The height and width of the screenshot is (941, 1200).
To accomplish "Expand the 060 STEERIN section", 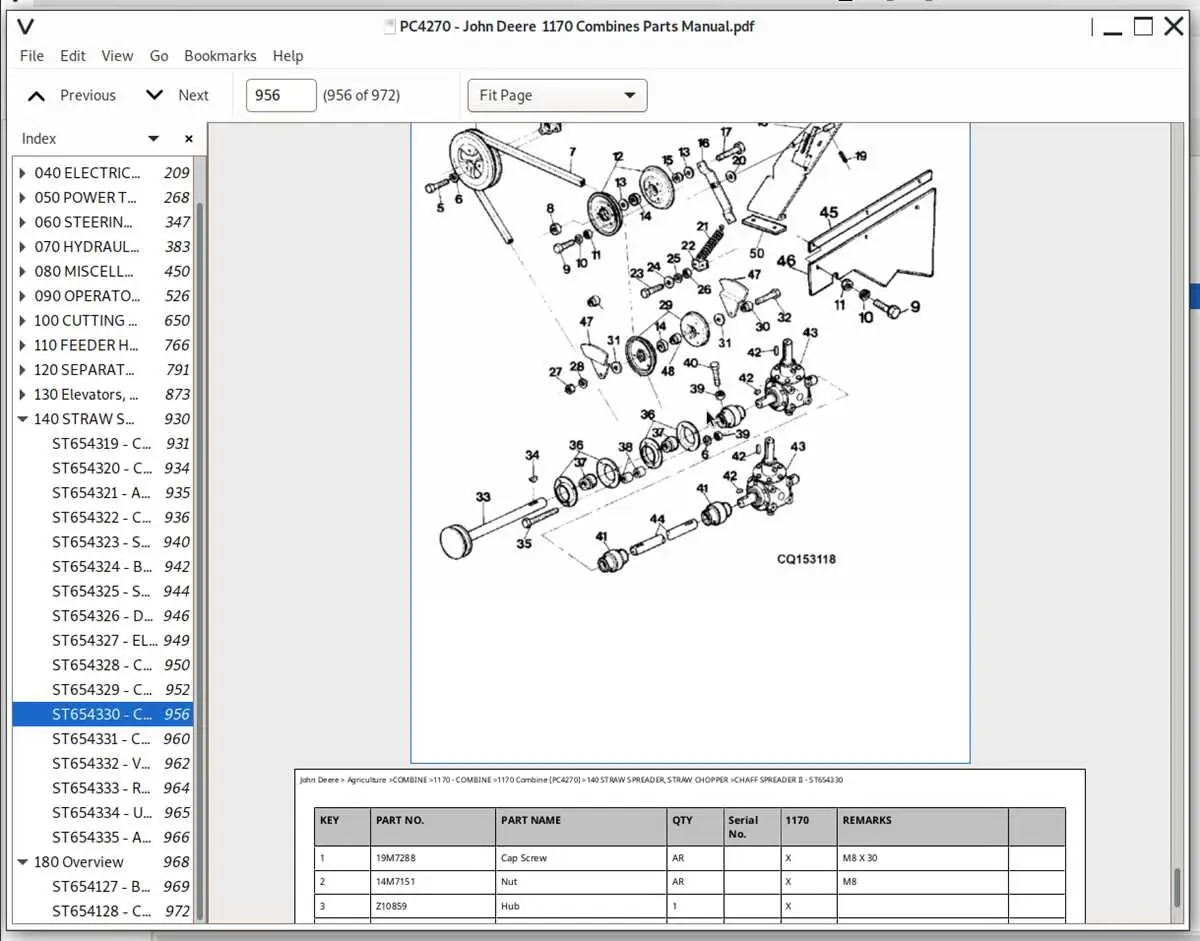I will point(23,222).
